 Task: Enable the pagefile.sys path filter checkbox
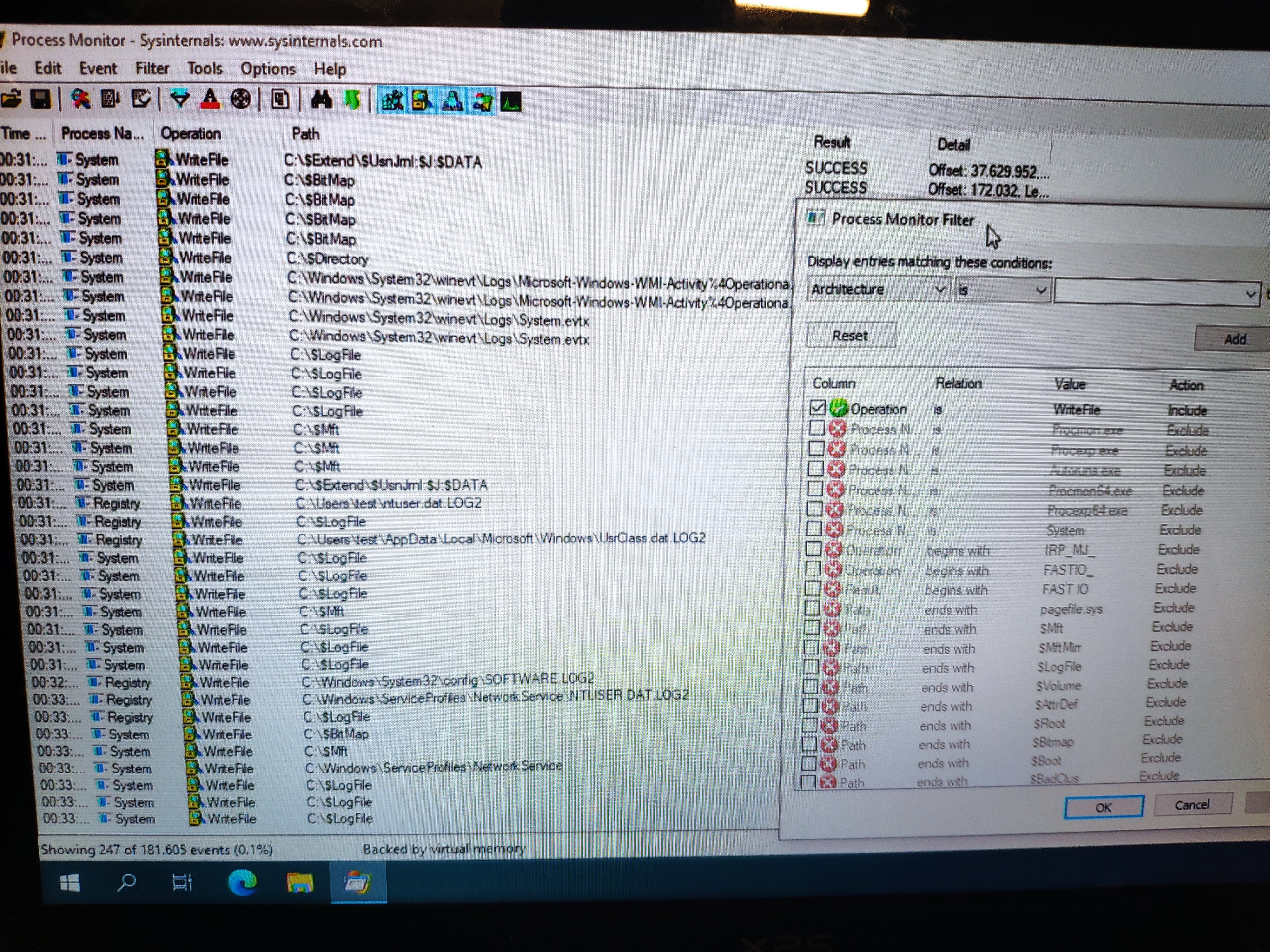click(812, 608)
